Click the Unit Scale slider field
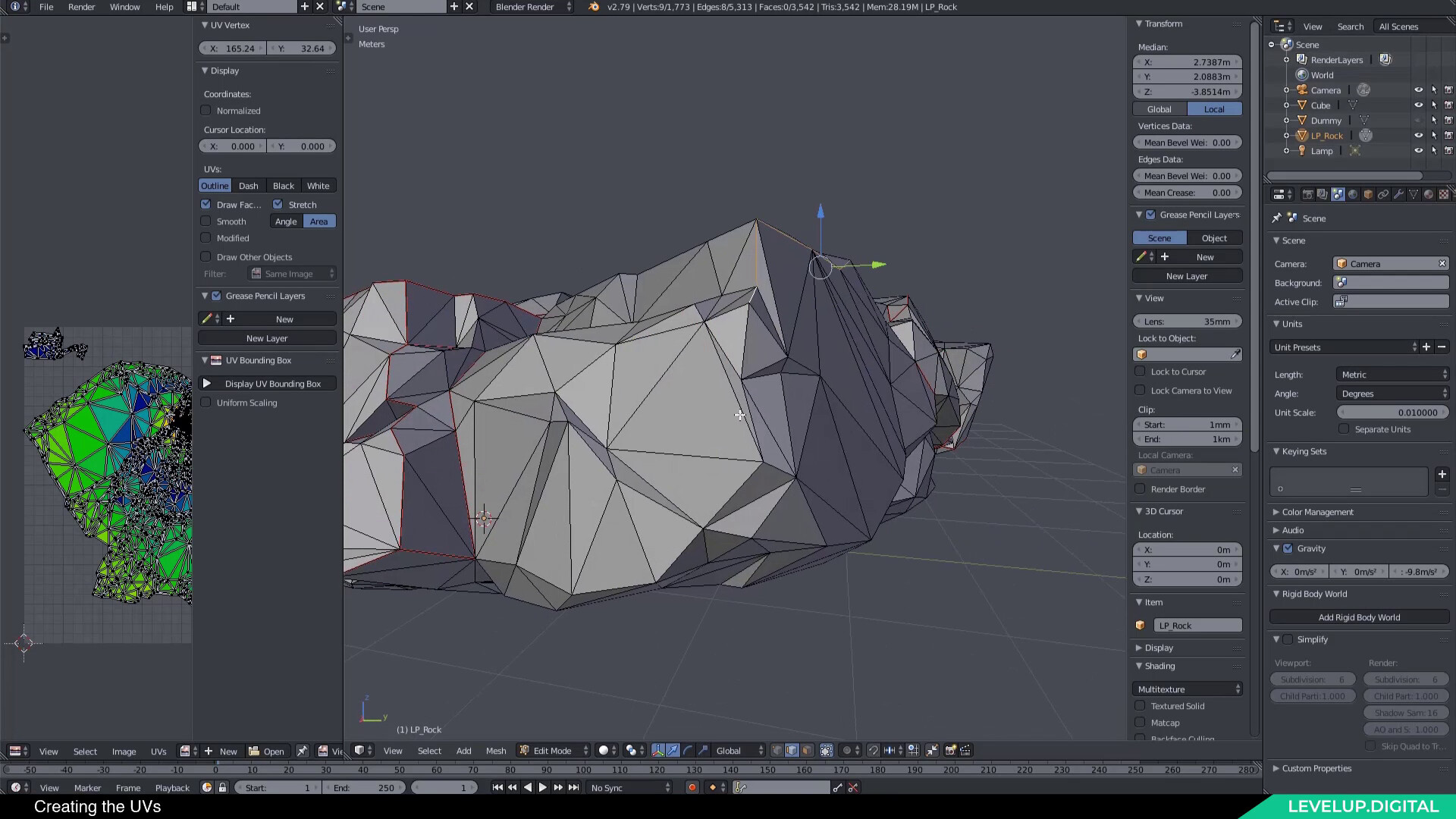1456x819 pixels. (1392, 413)
